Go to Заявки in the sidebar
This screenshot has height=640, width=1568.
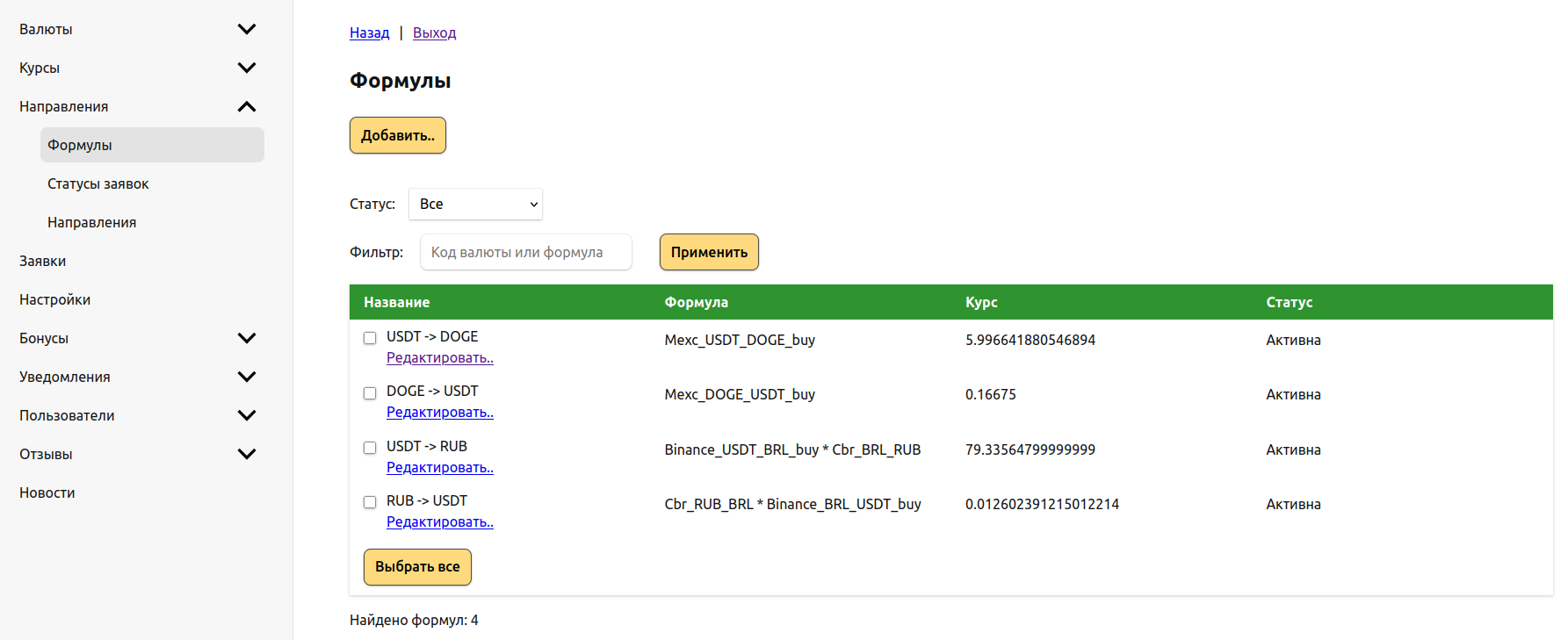(x=43, y=261)
